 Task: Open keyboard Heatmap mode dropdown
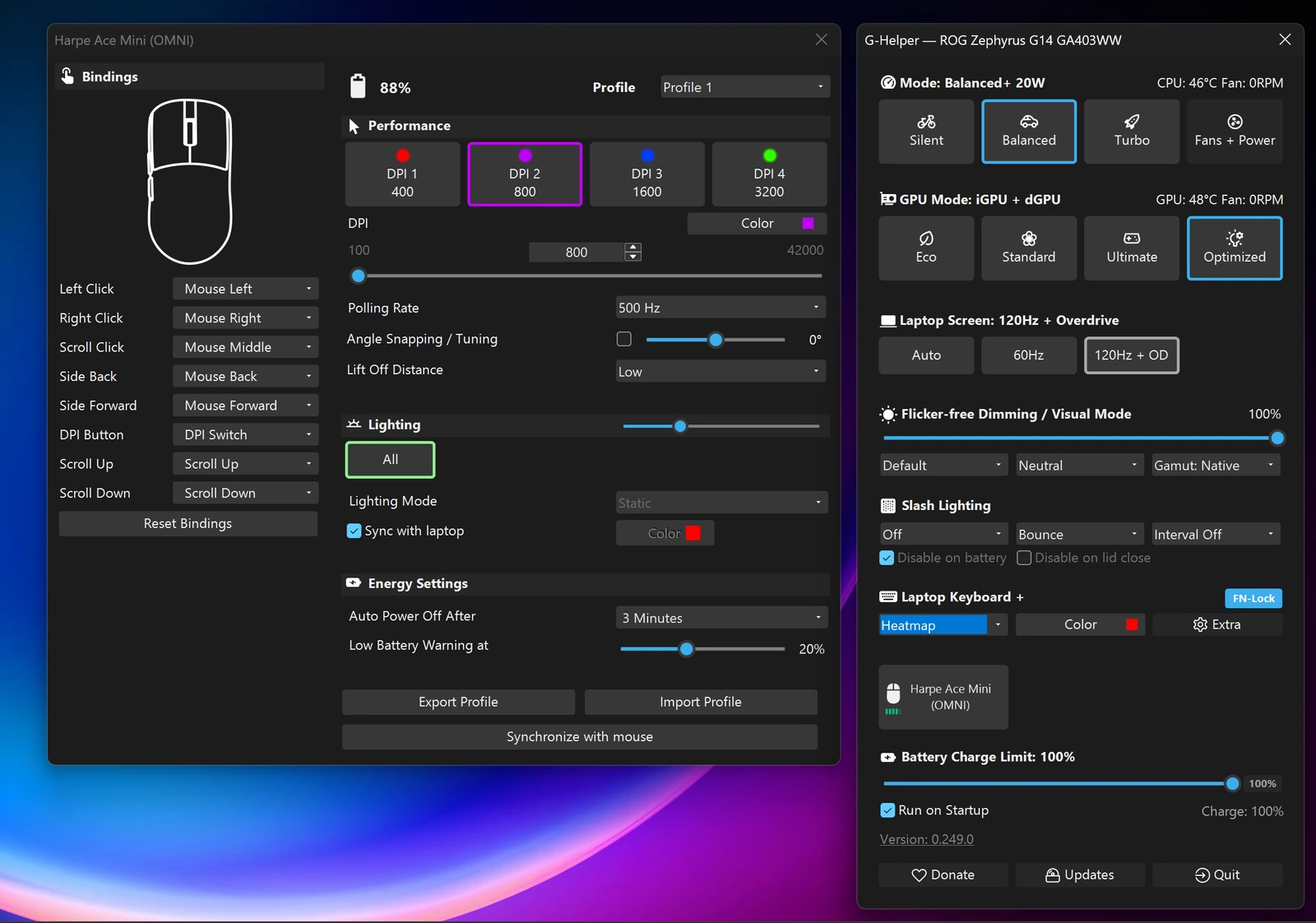coord(943,625)
